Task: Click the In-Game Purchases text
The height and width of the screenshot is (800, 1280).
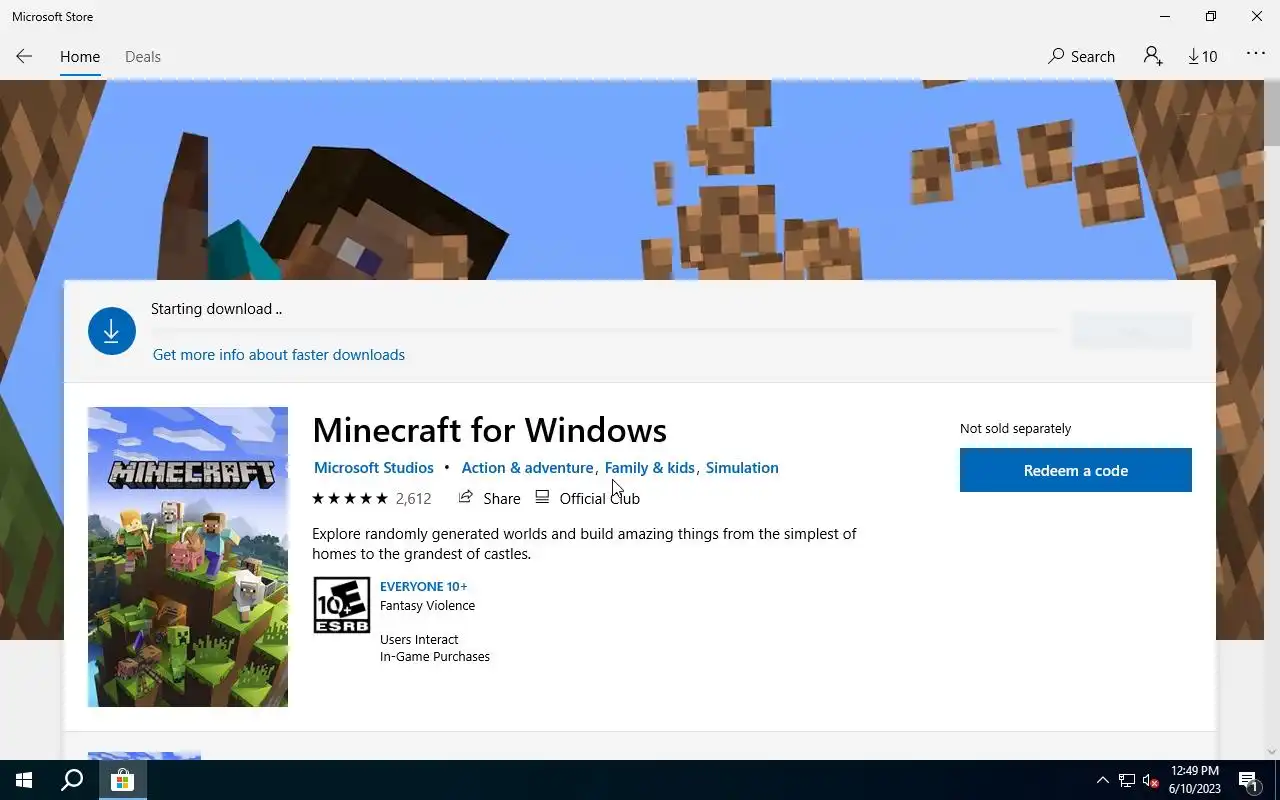Action: (435, 657)
